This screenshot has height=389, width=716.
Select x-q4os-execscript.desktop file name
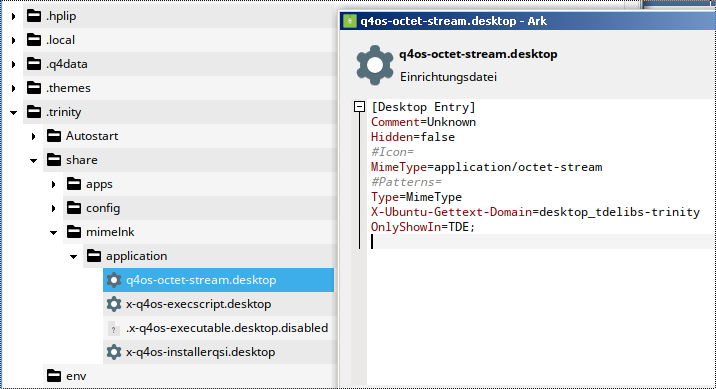tap(199, 304)
